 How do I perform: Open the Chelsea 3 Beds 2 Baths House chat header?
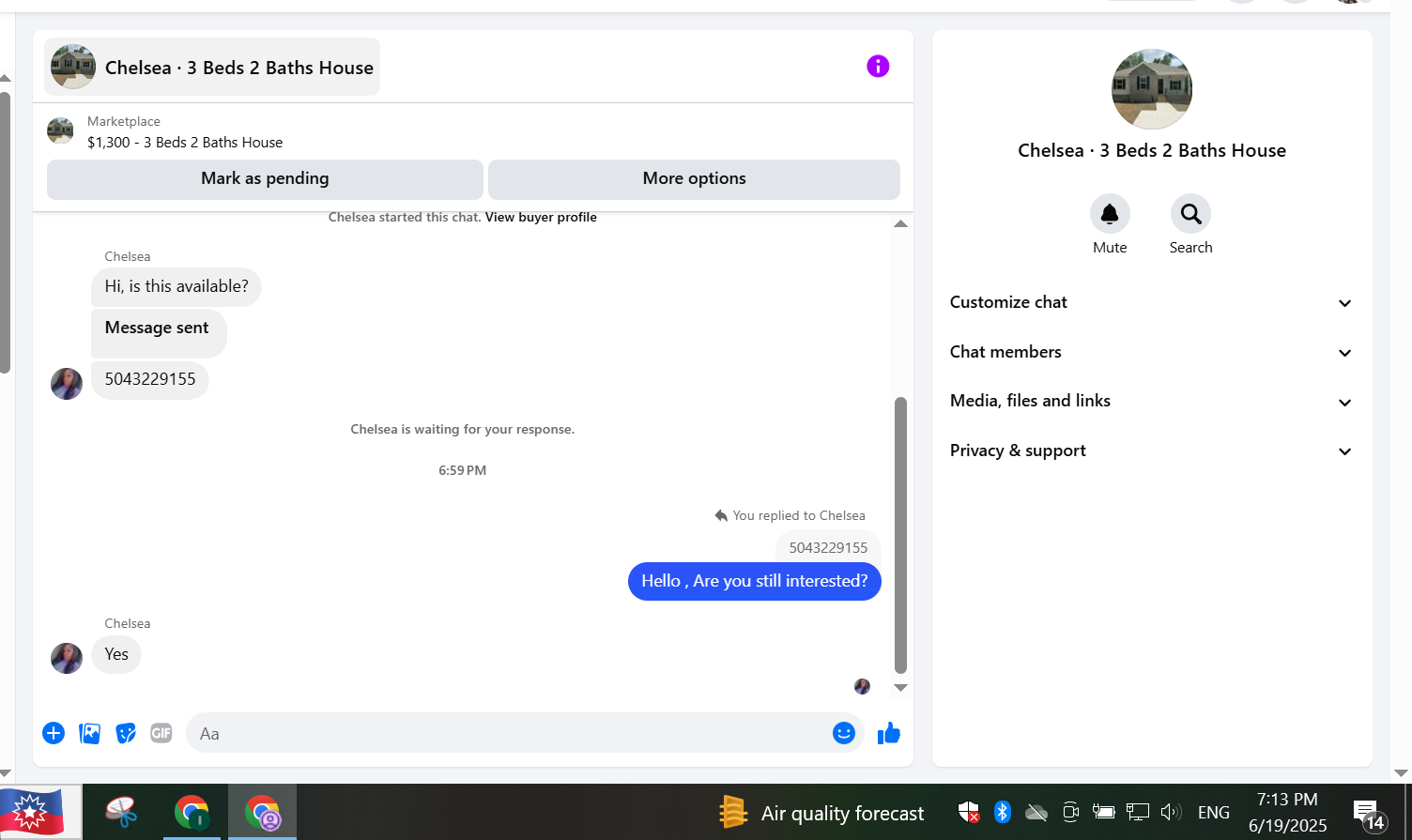pos(212,67)
